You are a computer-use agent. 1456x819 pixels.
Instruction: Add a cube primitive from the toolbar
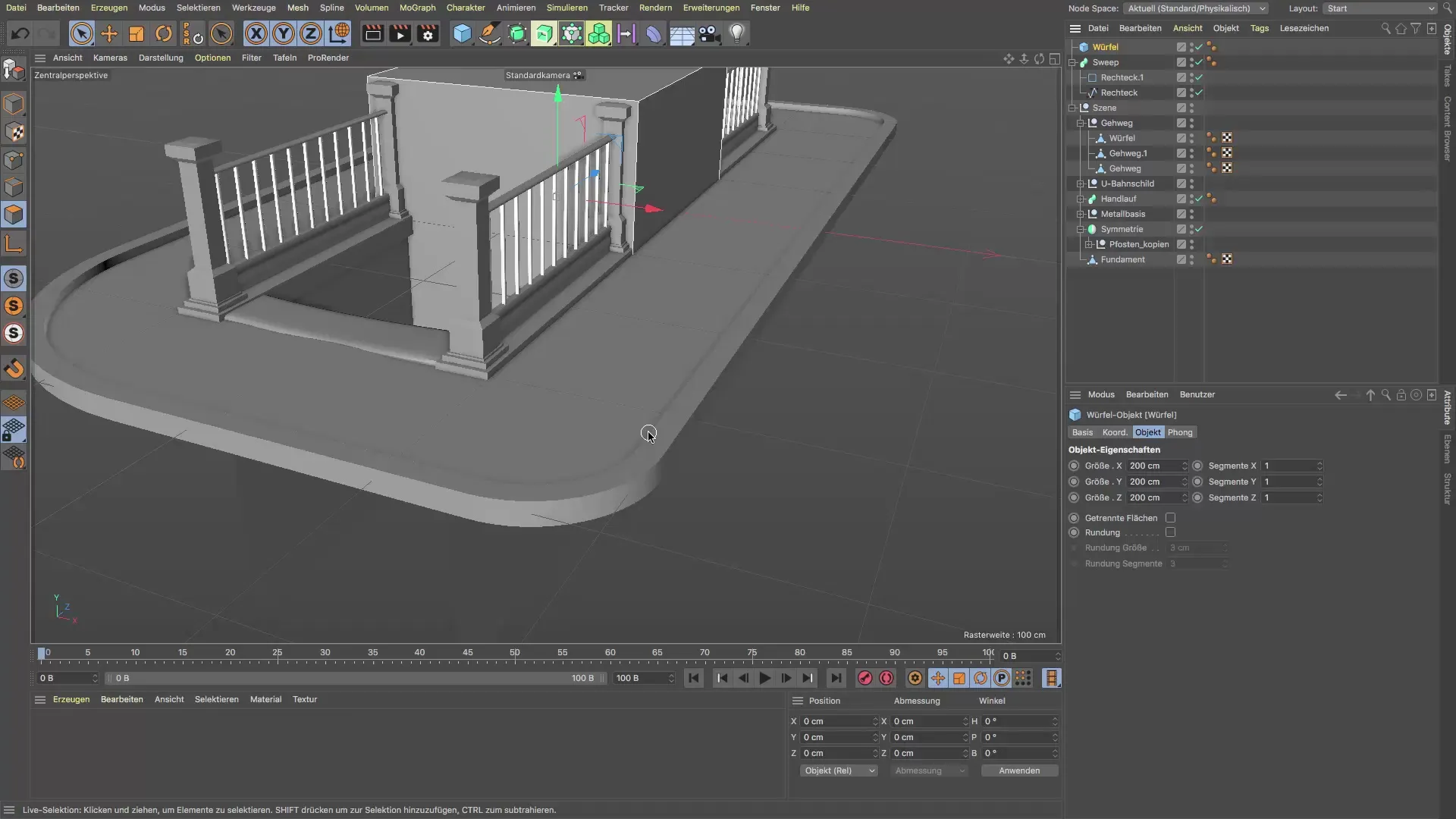(x=462, y=33)
